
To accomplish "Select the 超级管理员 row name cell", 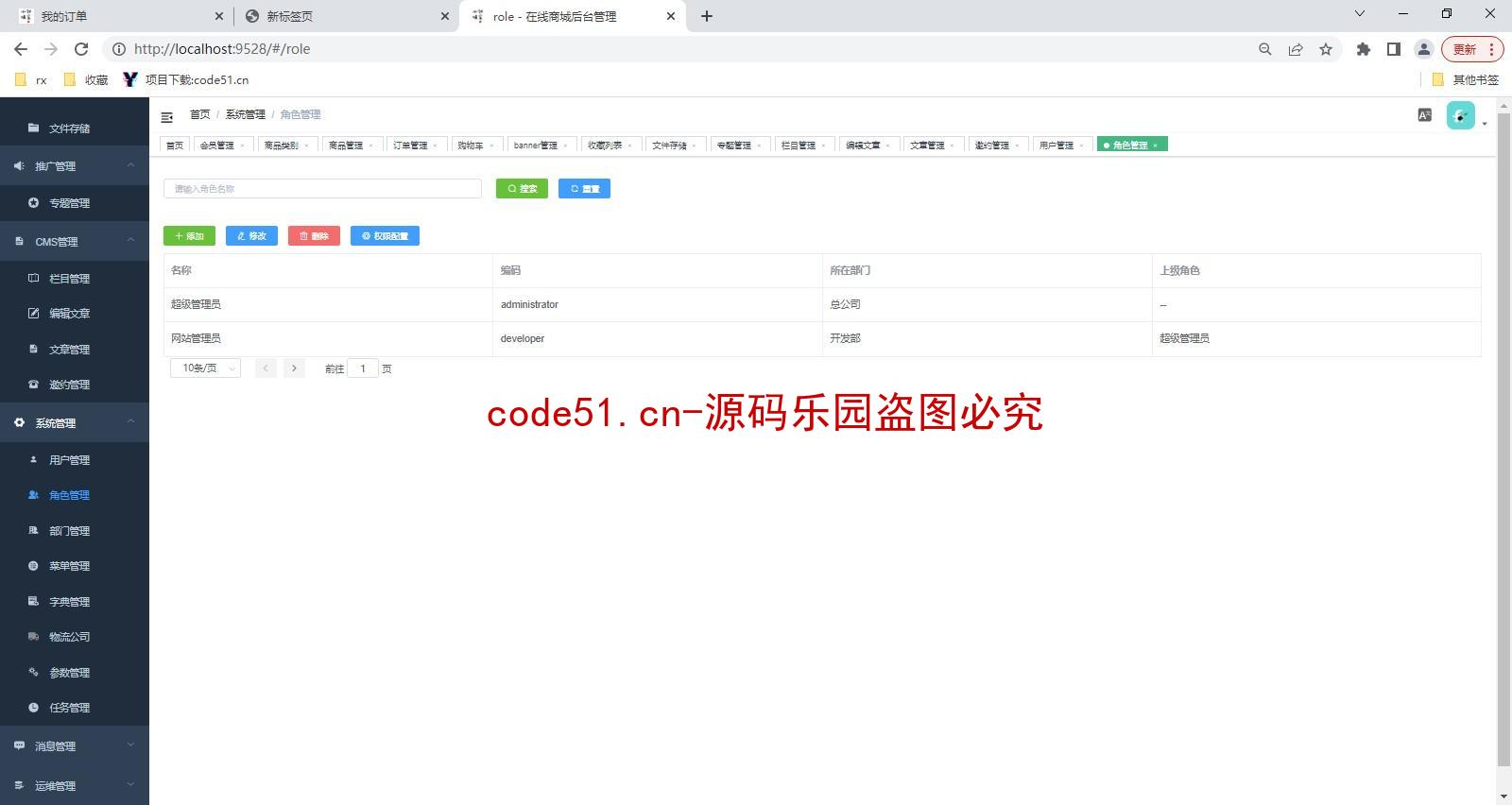I will click(328, 304).
